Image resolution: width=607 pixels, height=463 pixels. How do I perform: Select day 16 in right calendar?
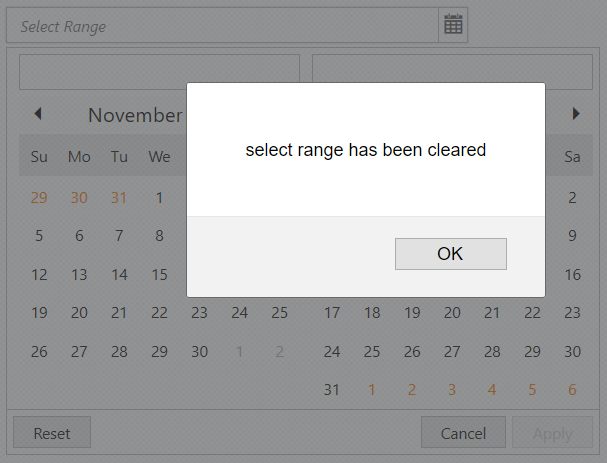572,274
